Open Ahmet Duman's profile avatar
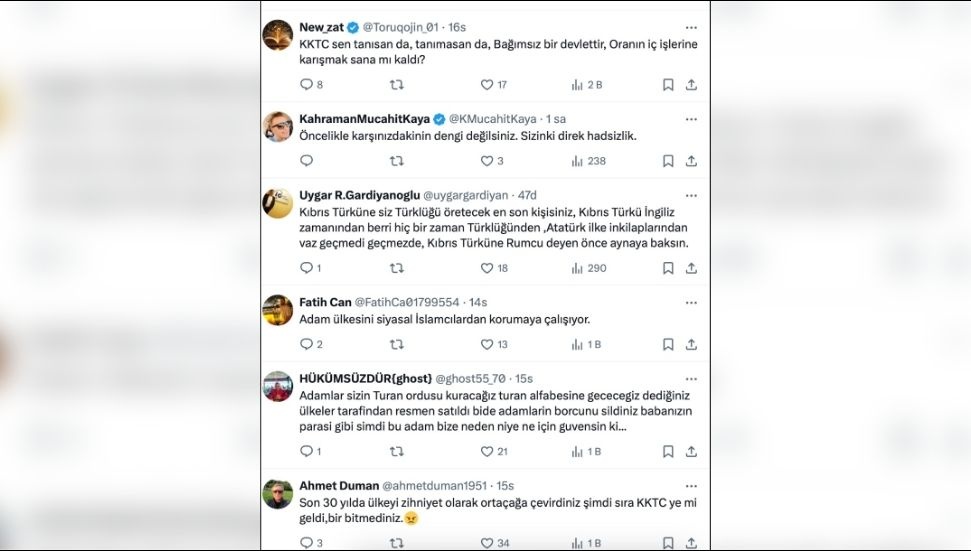971x551 pixels. tap(278, 494)
